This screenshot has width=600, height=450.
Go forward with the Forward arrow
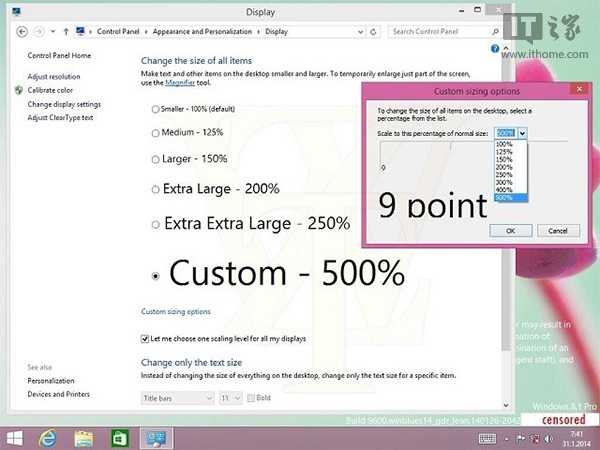(39, 32)
